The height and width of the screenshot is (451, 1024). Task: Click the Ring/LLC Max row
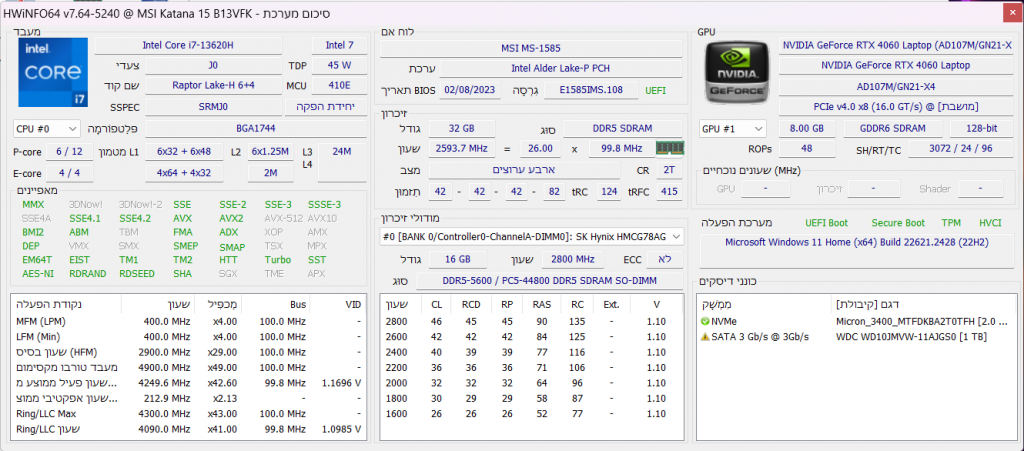tap(187, 414)
